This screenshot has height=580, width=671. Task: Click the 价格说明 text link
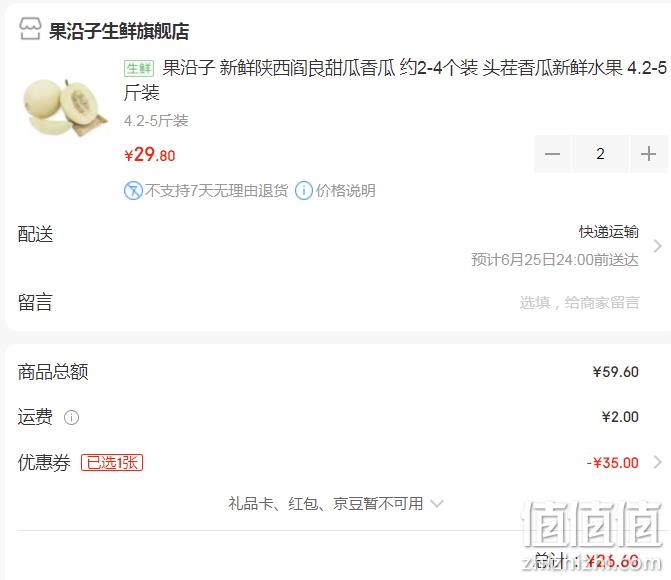(x=346, y=190)
